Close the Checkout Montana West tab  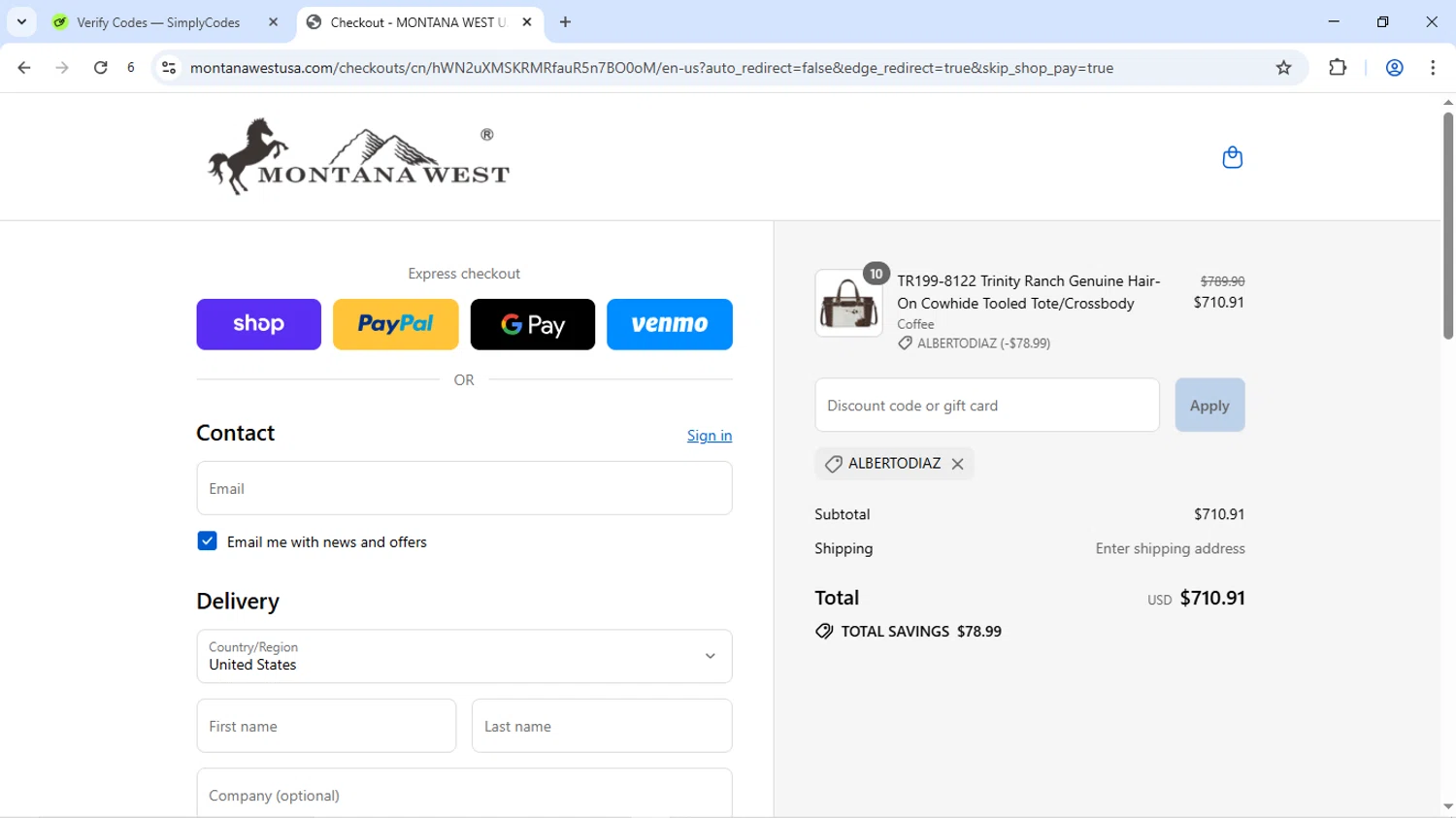[x=527, y=22]
